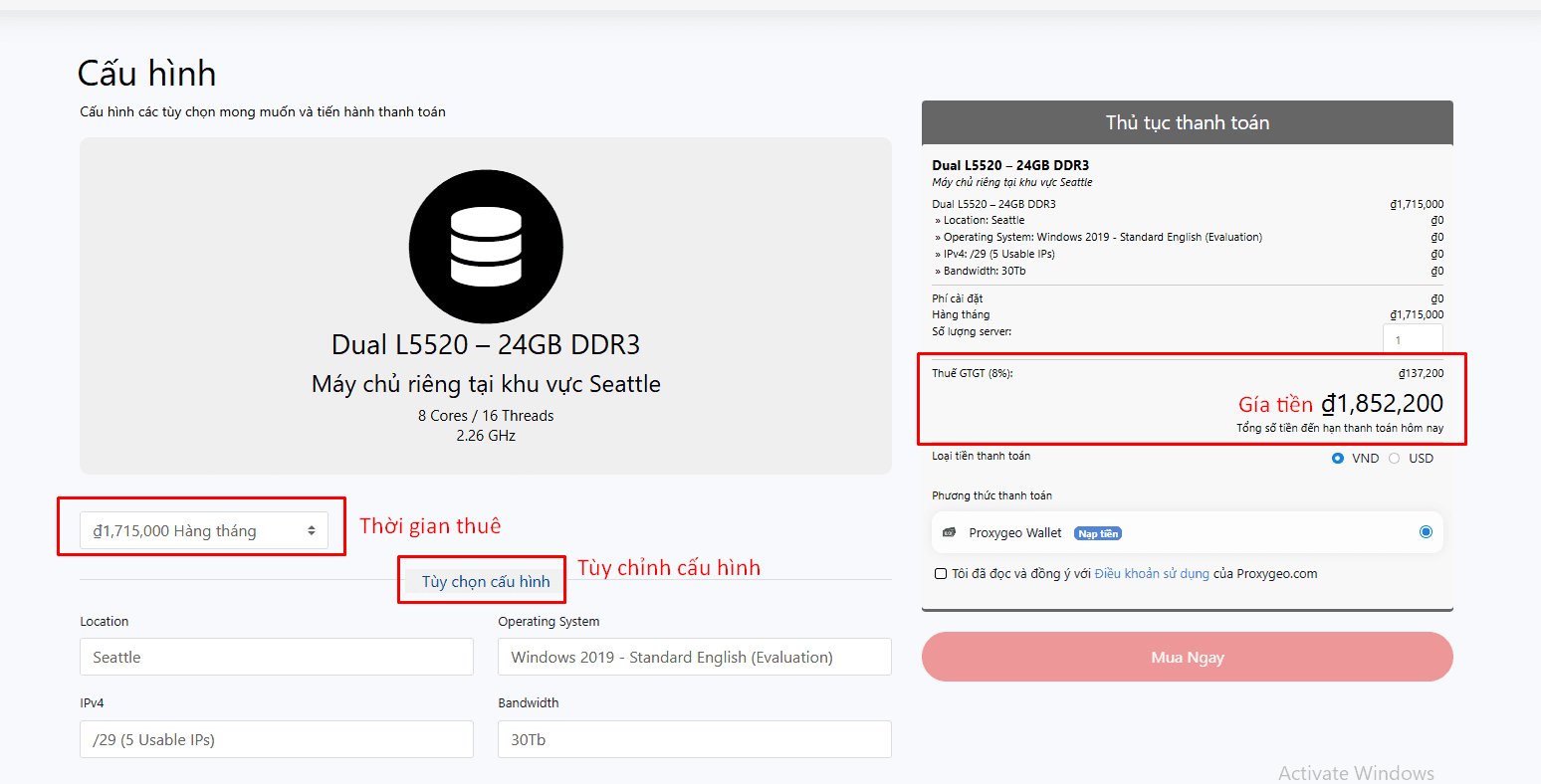
Task: Click the Dual L5520 title in server card
Action: pyautogui.click(x=486, y=345)
